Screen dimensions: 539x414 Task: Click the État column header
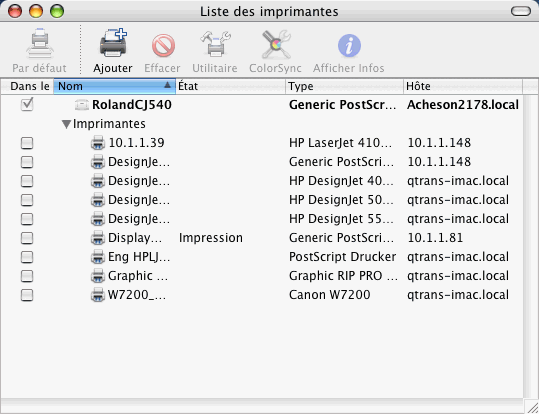click(x=231, y=86)
